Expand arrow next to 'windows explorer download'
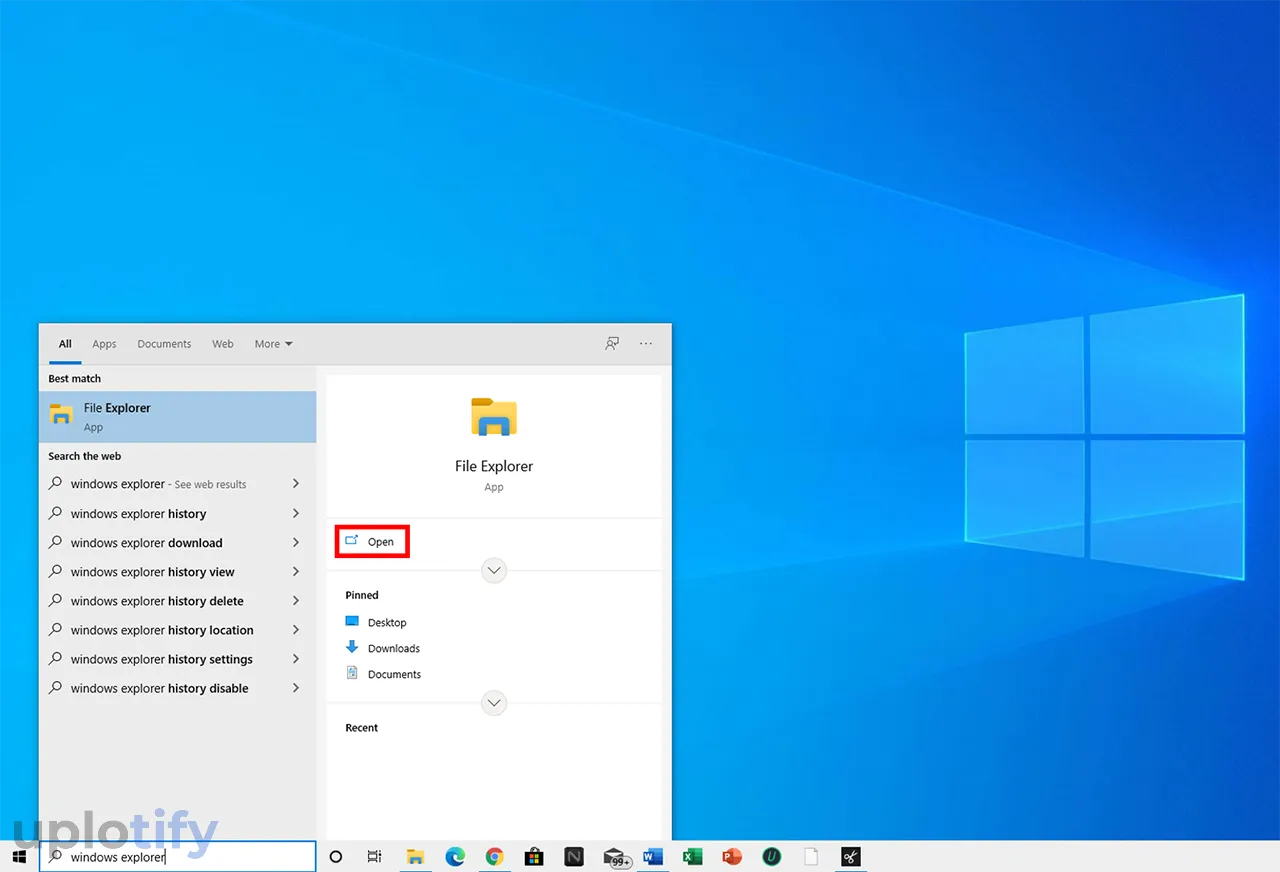Screen dimensions: 1280x872 click(x=296, y=543)
